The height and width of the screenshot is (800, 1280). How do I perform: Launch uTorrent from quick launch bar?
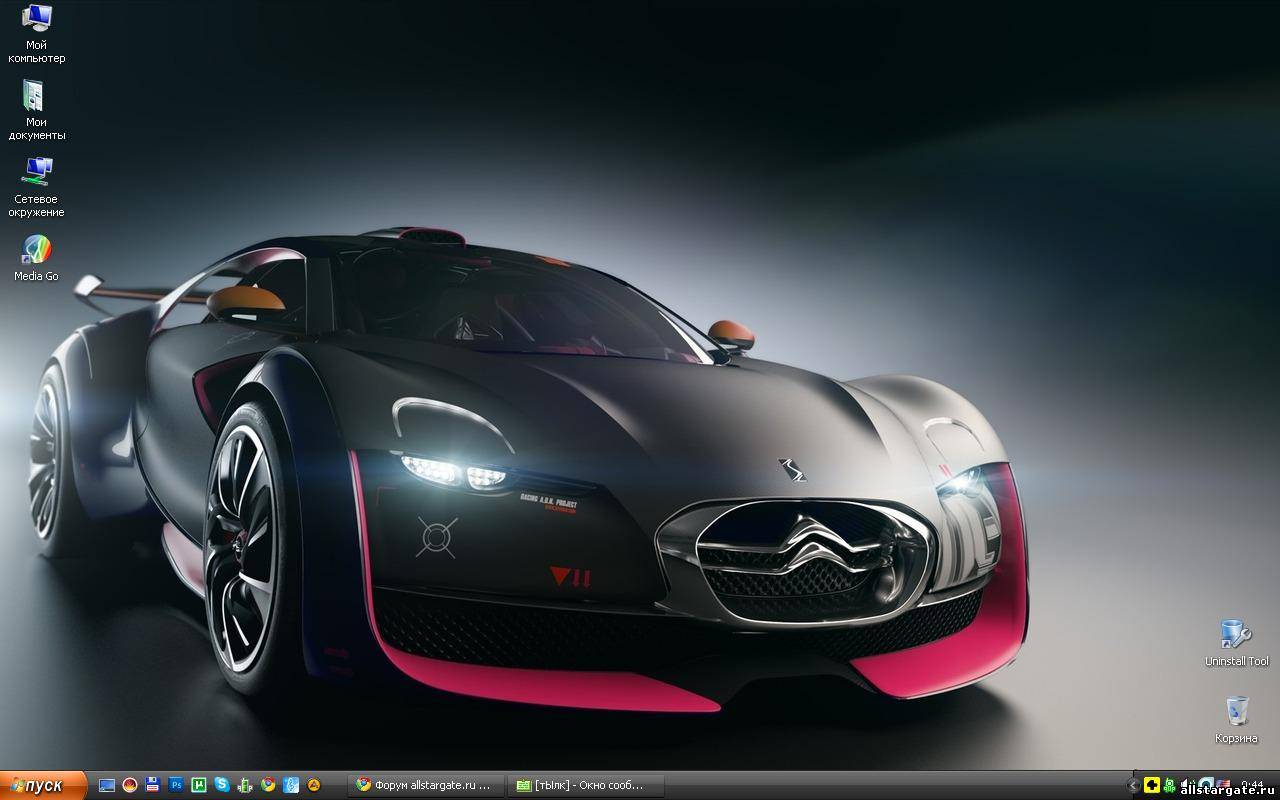point(199,785)
